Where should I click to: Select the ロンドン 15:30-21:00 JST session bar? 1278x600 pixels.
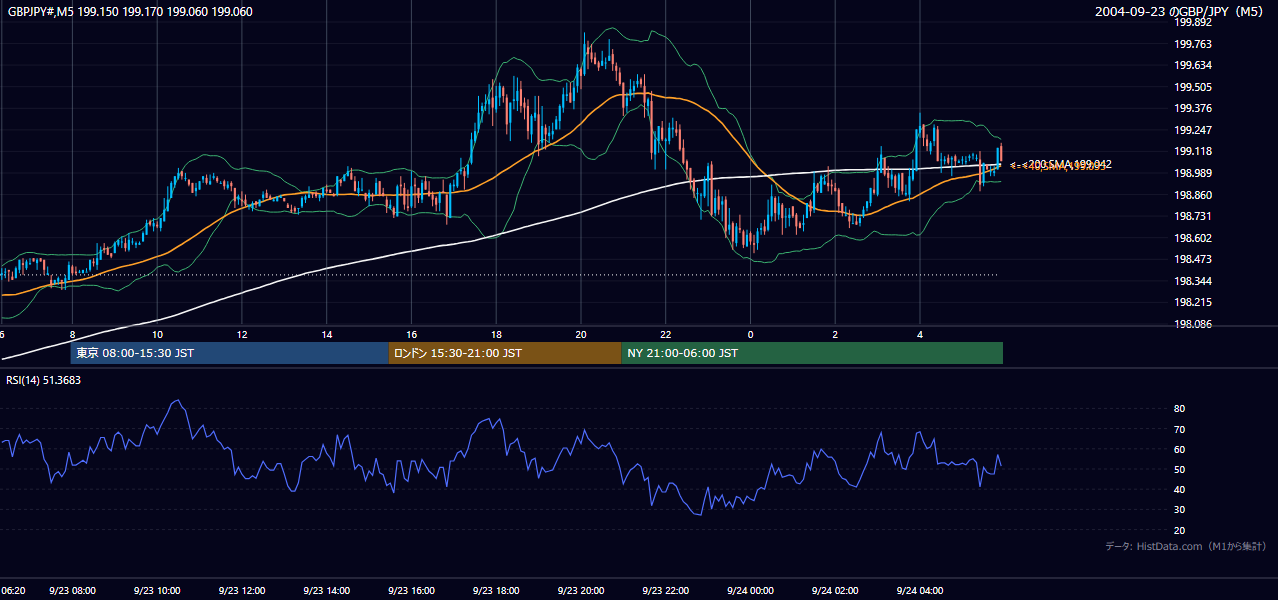505,353
